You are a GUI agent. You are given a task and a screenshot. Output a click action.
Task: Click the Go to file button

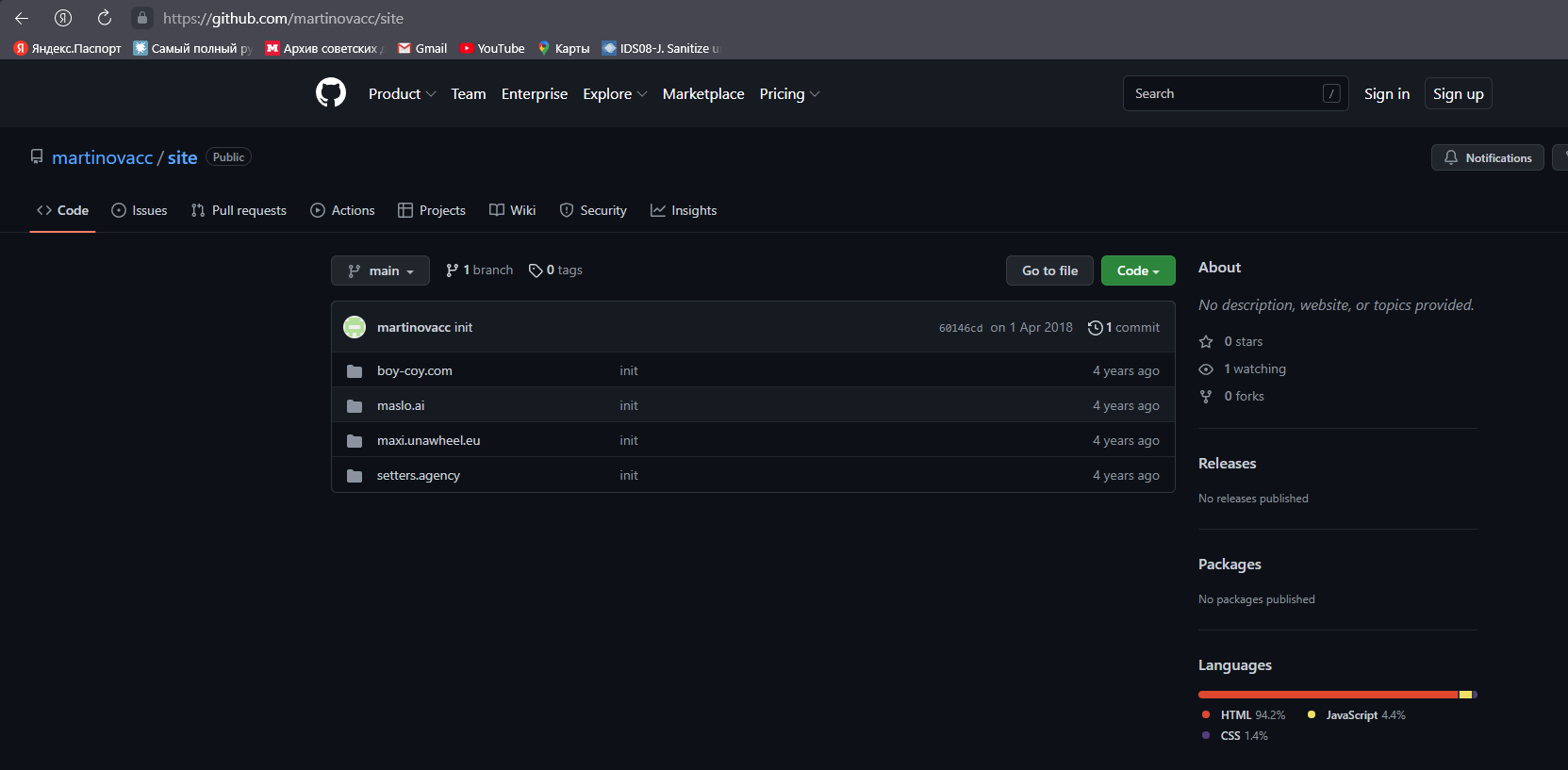coord(1049,270)
